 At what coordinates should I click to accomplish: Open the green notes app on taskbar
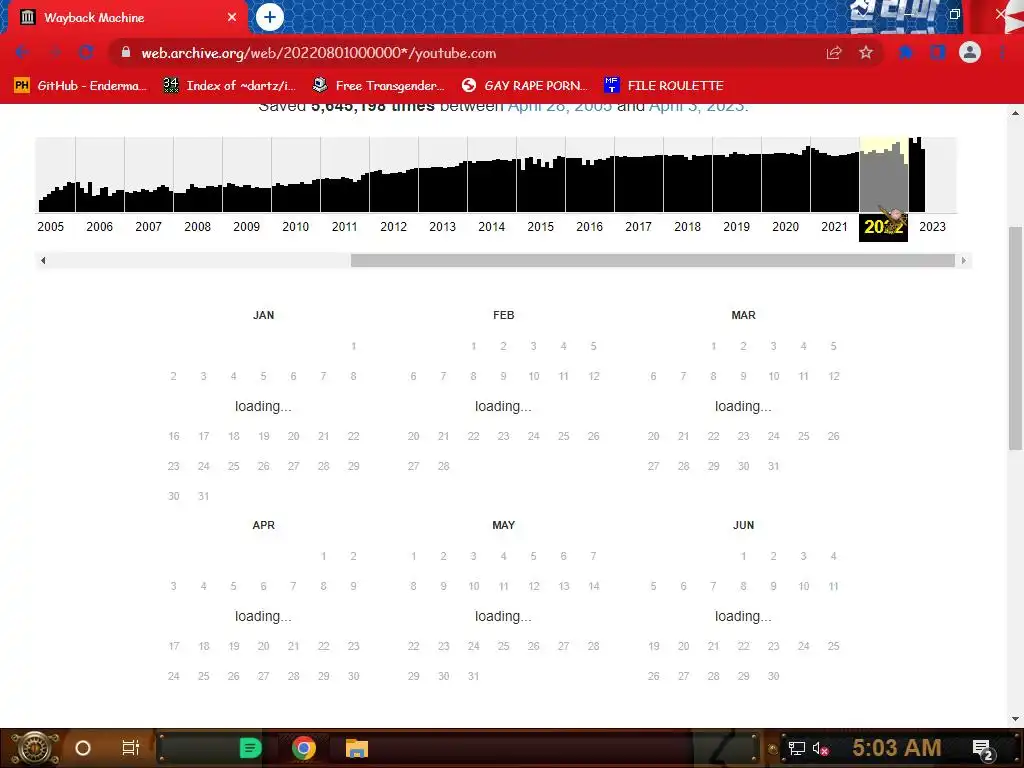point(251,748)
